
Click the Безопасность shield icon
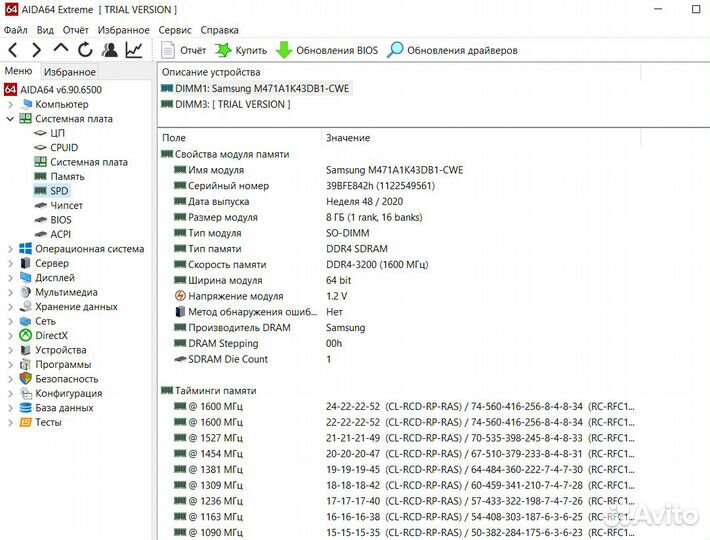26,378
